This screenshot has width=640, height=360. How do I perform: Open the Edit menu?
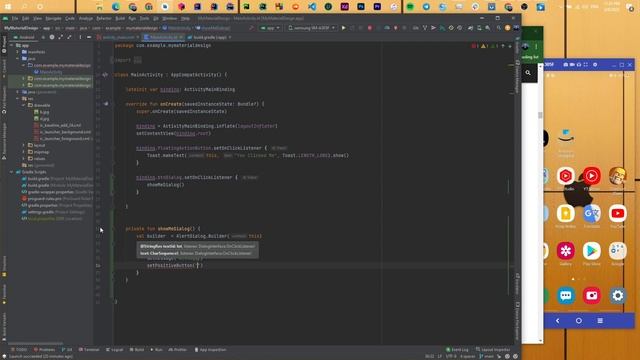tap(26, 18)
